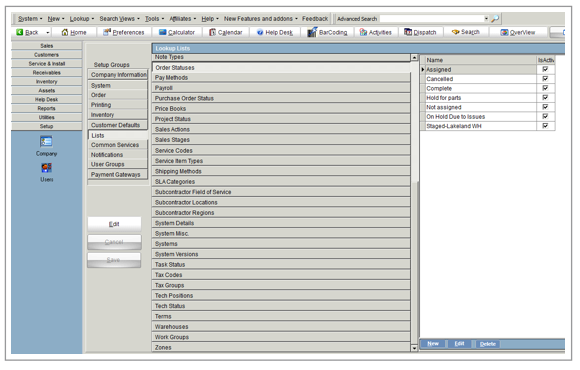
Task: Select the Warehouses lookup list
Action: coord(281,326)
